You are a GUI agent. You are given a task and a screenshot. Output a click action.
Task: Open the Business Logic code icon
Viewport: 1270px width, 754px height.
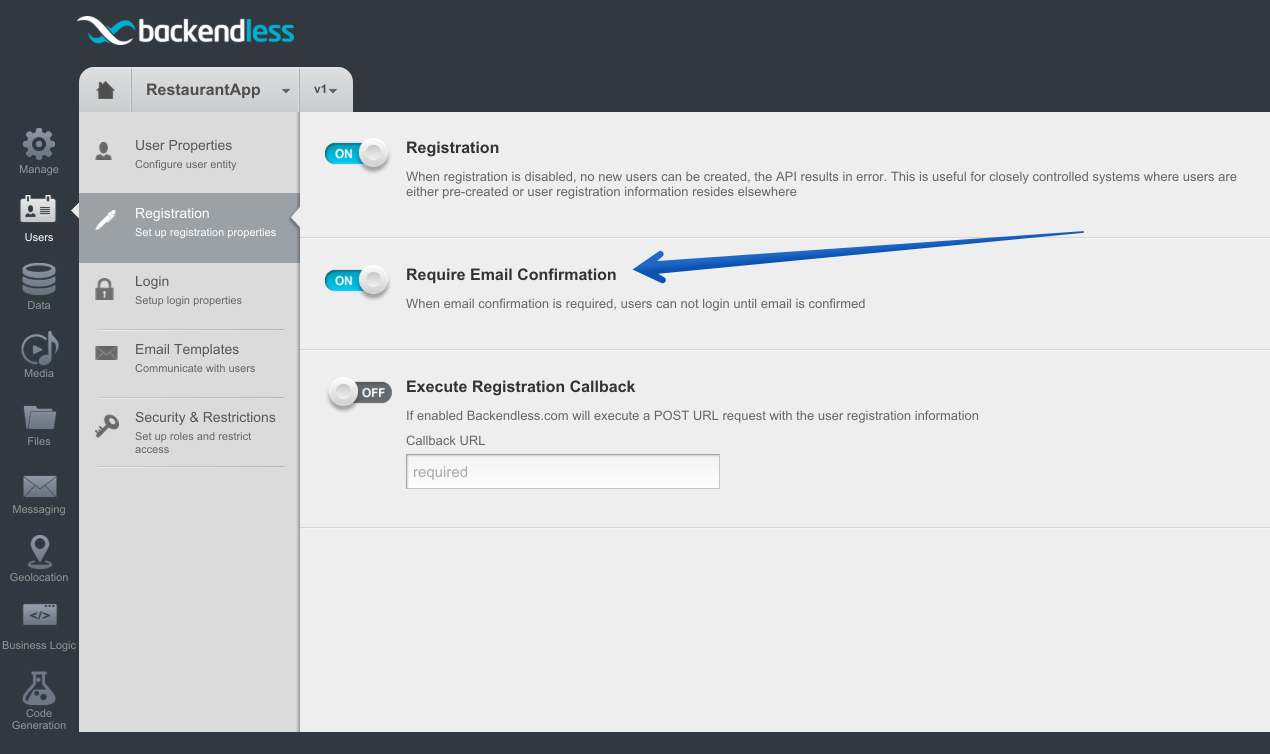[39, 615]
